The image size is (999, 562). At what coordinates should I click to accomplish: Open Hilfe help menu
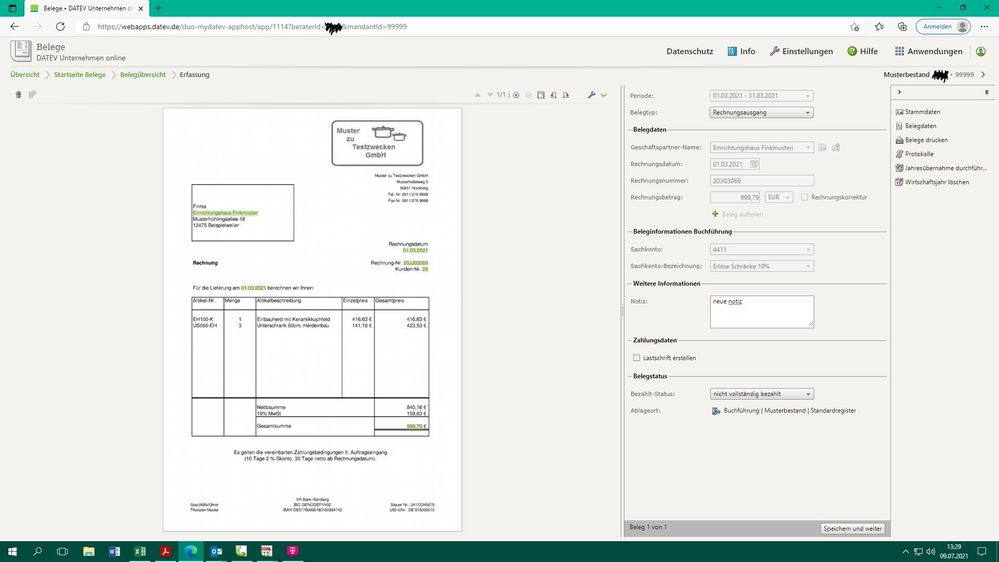862,51
